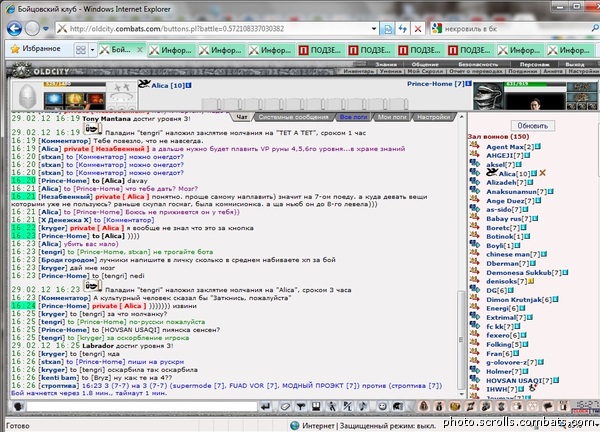Click the IE refresh button

tap(403, 29)
